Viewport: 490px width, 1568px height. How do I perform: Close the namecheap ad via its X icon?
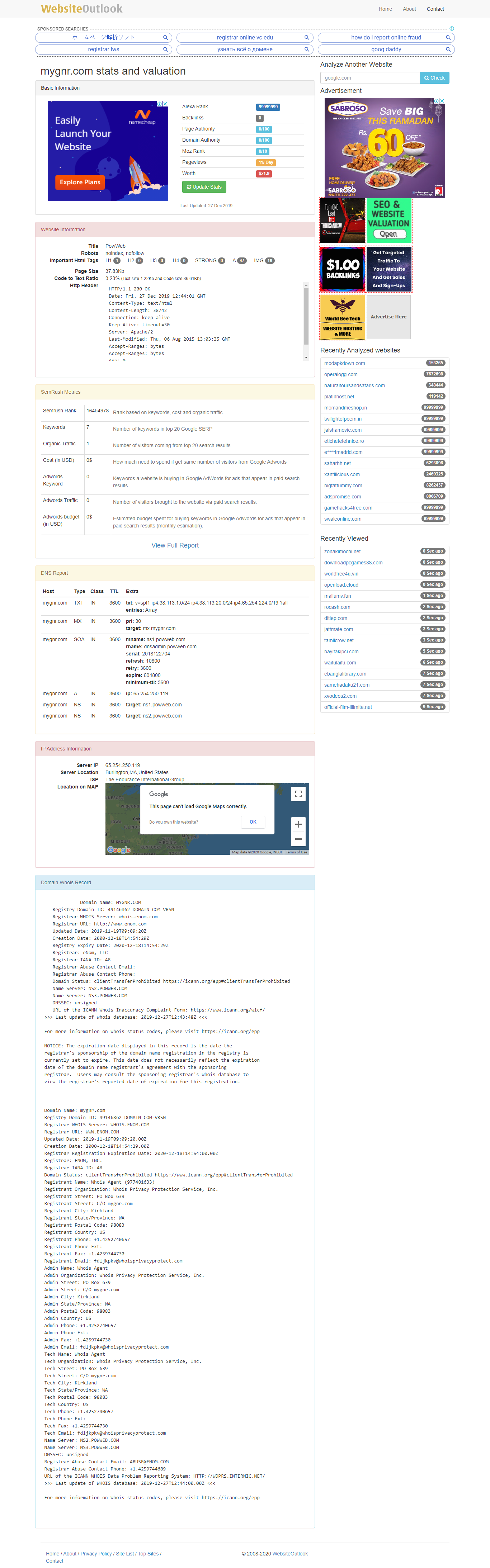coord(166,104)
